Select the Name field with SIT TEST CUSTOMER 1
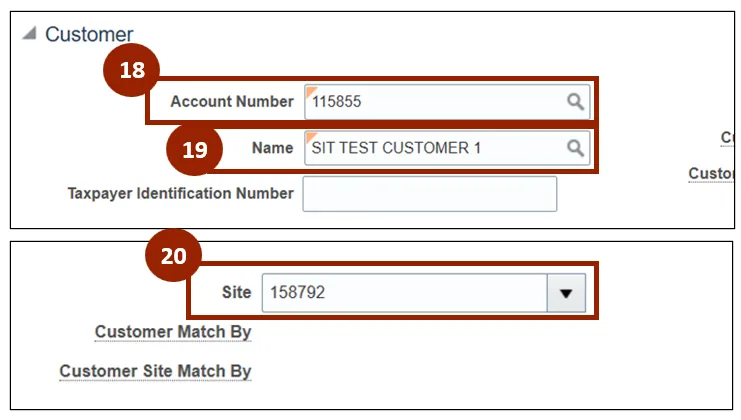The width and height of the screenshot is (741, 420). [435, 148]
